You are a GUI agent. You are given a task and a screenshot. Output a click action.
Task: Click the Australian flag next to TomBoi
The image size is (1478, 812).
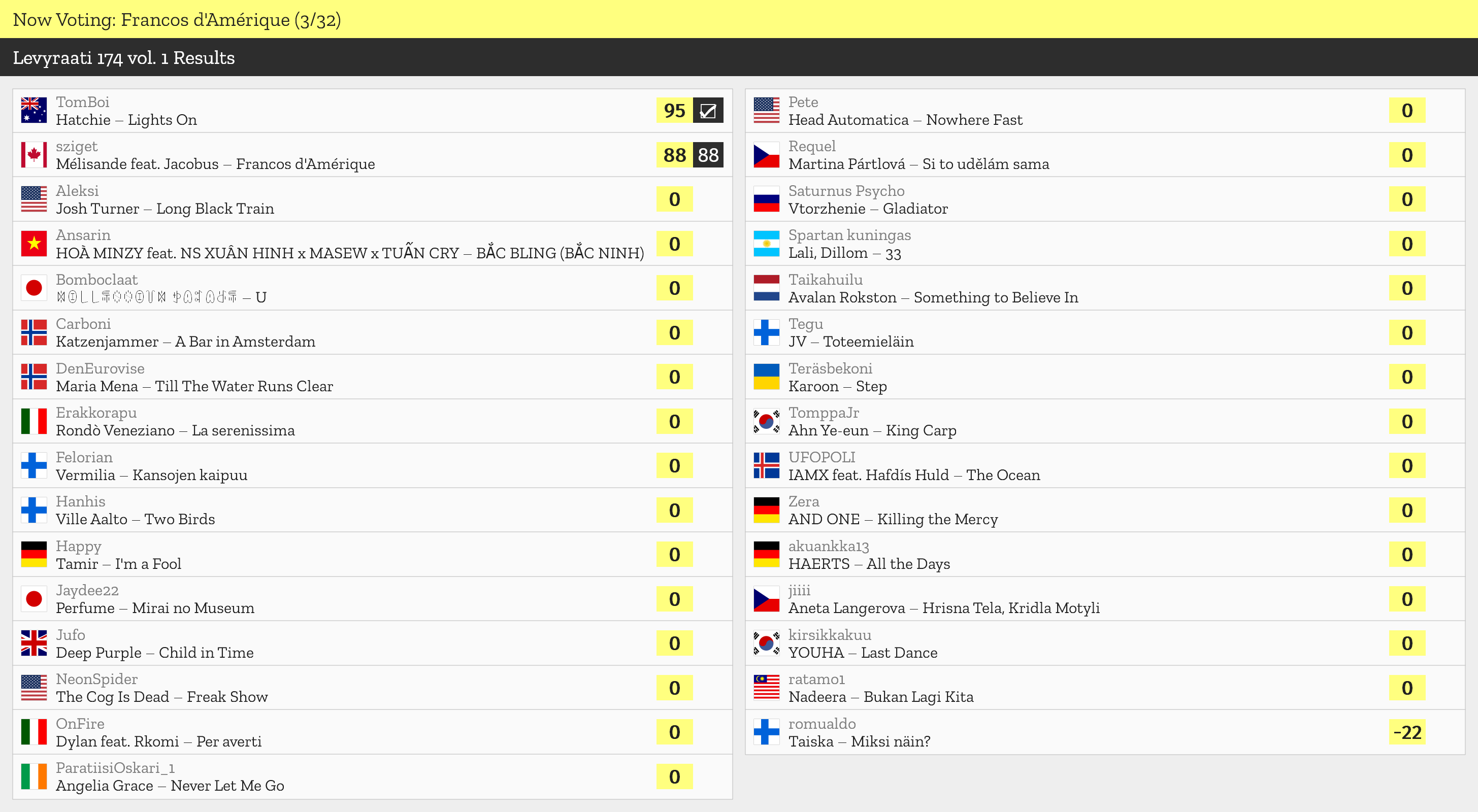click(34, 110)
